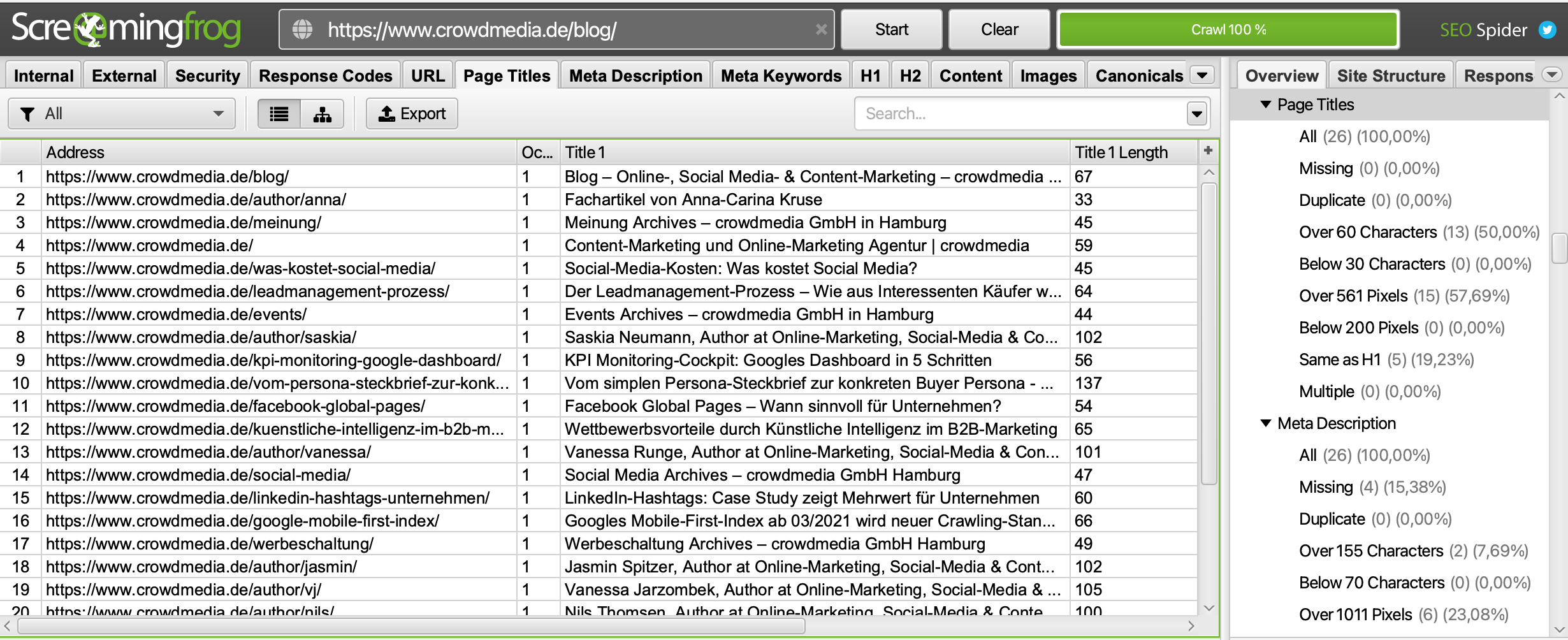This screenshot has width=1568, height=640.
Task: Open the Security tab
Action: pos(207,76)
